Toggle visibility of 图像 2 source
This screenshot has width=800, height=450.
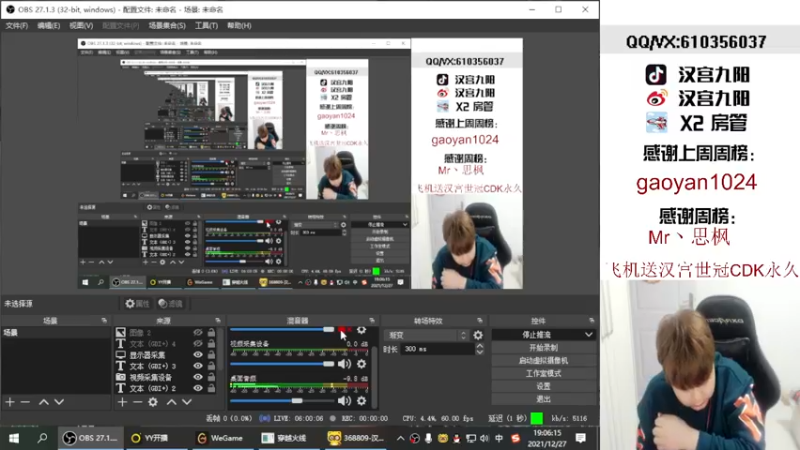197,332
